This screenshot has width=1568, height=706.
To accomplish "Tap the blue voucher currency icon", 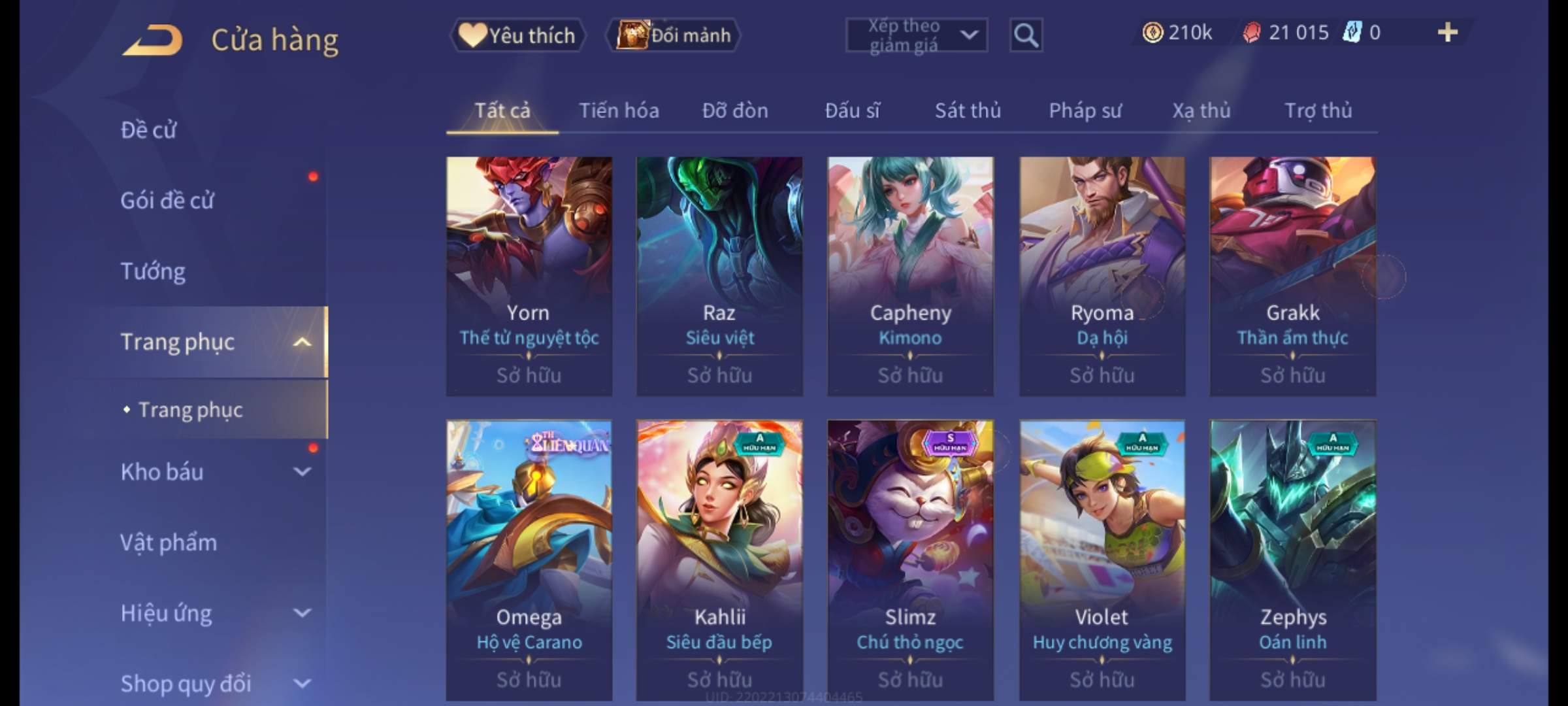I will tap(1351, 32).
